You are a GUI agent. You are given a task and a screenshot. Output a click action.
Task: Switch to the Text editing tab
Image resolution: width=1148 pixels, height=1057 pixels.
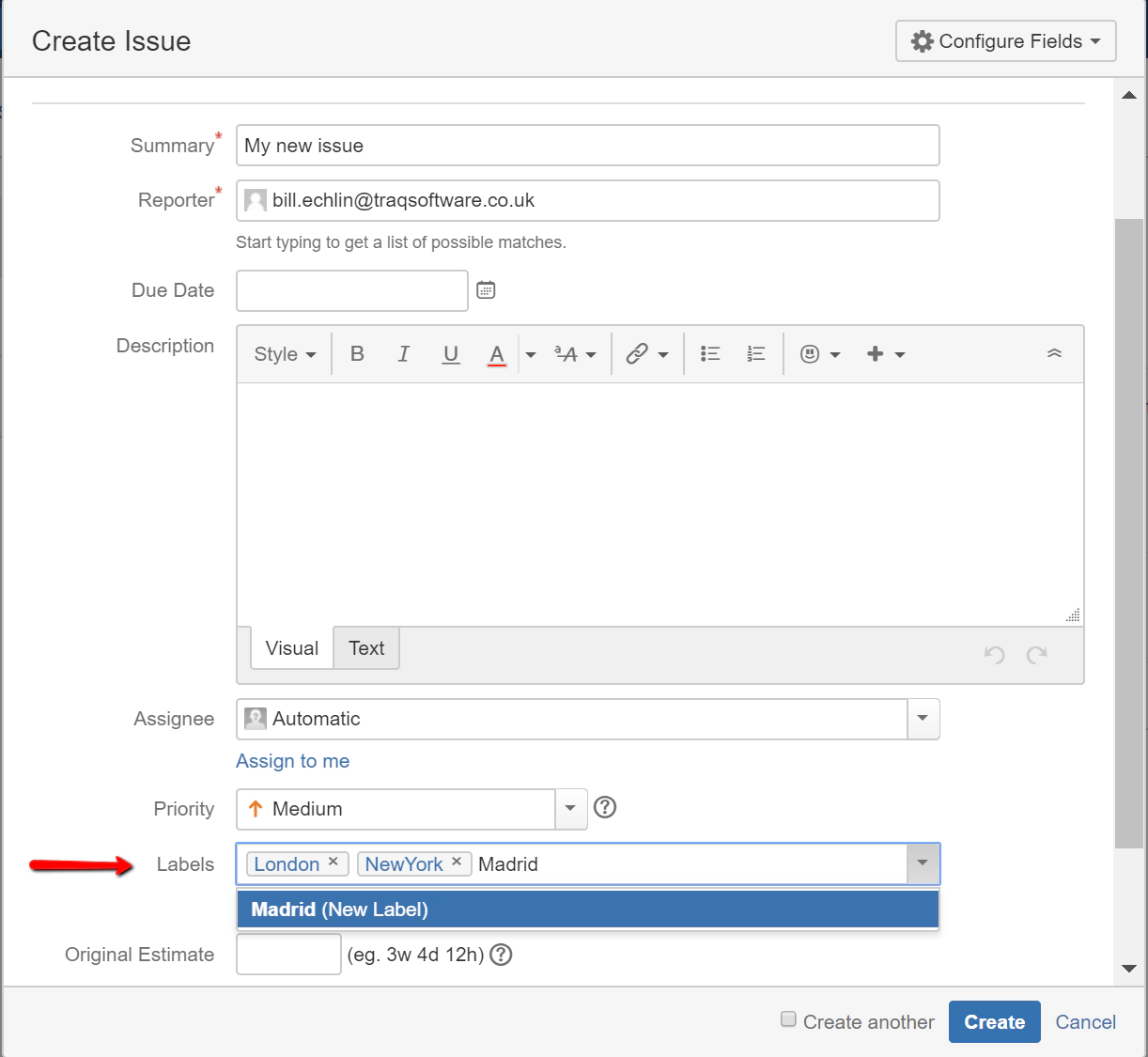(365, 648)
